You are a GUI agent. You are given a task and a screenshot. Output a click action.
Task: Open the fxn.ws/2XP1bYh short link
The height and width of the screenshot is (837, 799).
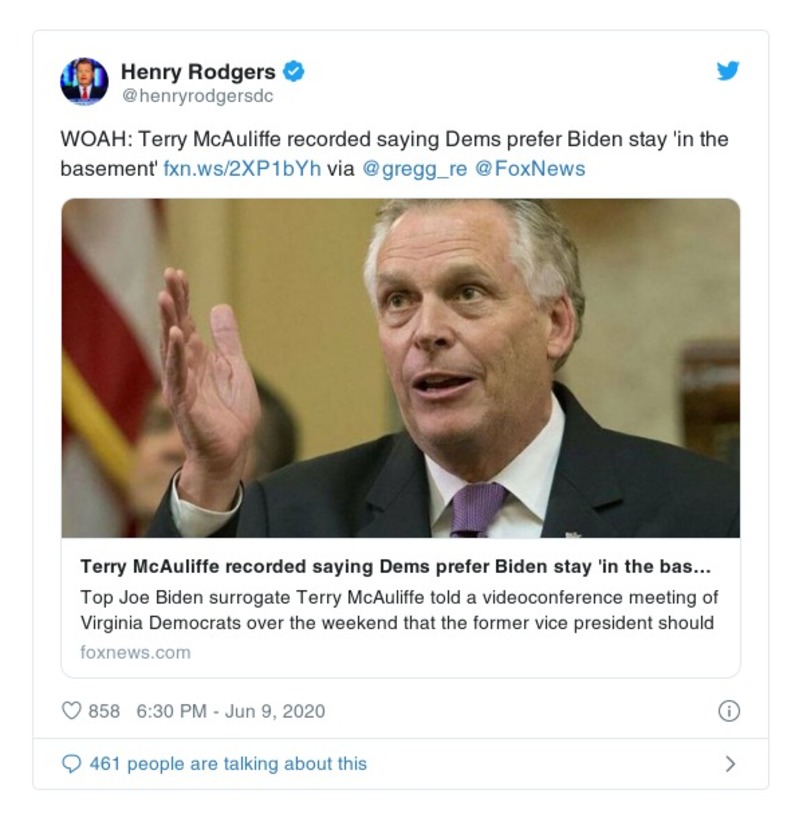[x=242, y=168]
